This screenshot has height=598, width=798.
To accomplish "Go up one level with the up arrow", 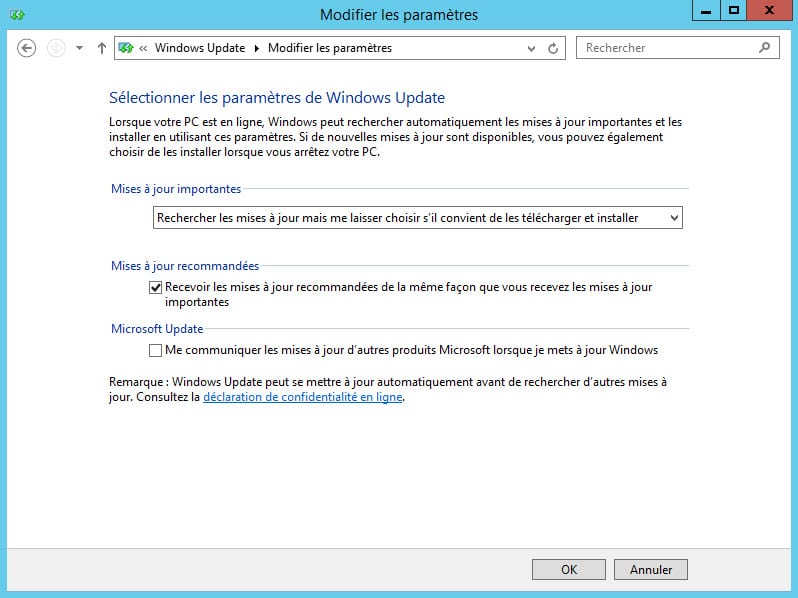I will coord(101,48).
